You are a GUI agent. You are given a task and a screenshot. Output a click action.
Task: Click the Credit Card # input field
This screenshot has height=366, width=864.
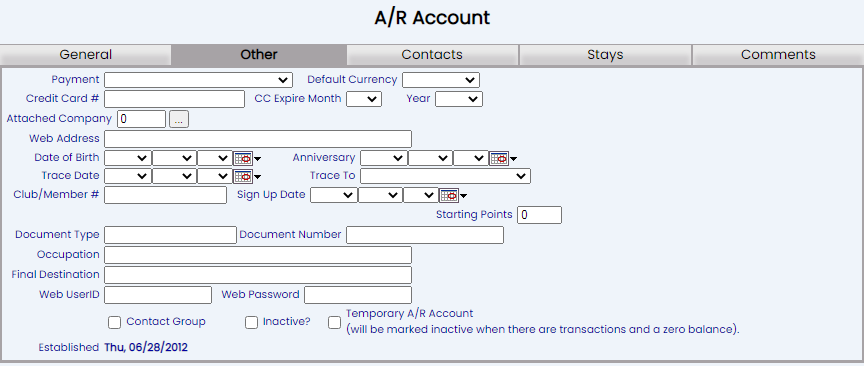point(174,99)
